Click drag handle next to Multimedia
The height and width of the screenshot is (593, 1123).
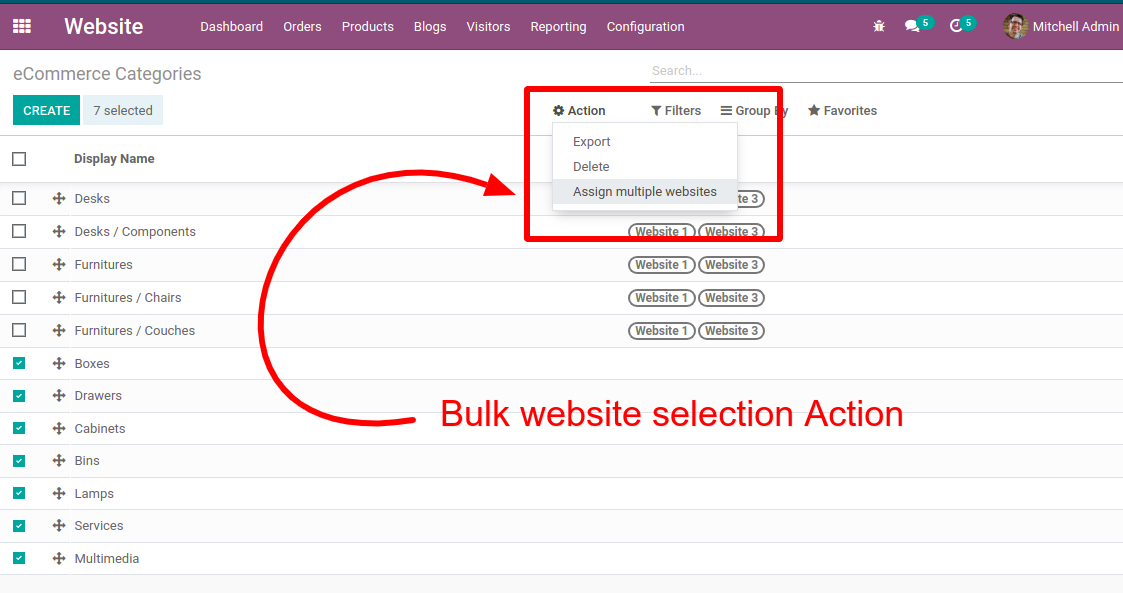pos(59,559)
